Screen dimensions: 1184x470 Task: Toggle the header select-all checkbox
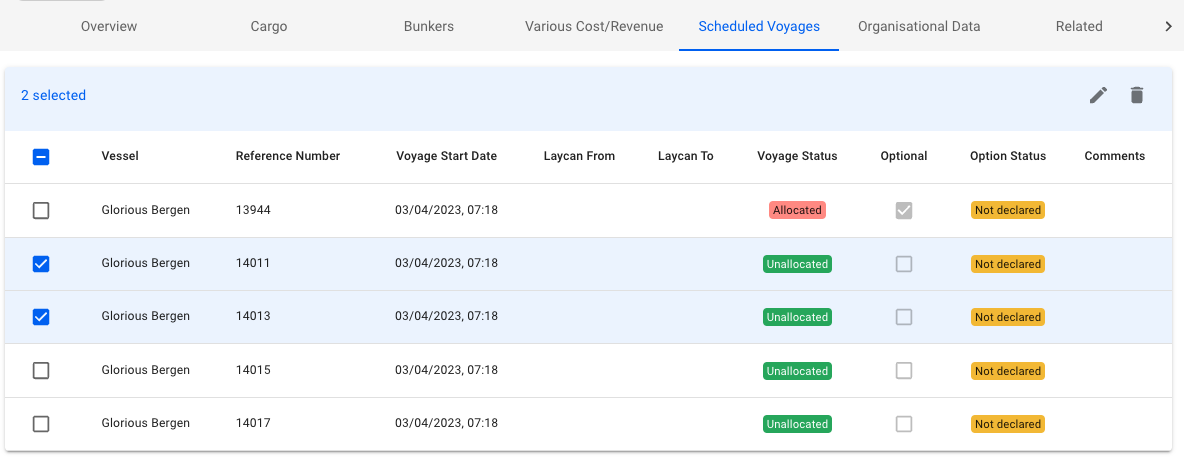tap(41, 156)
